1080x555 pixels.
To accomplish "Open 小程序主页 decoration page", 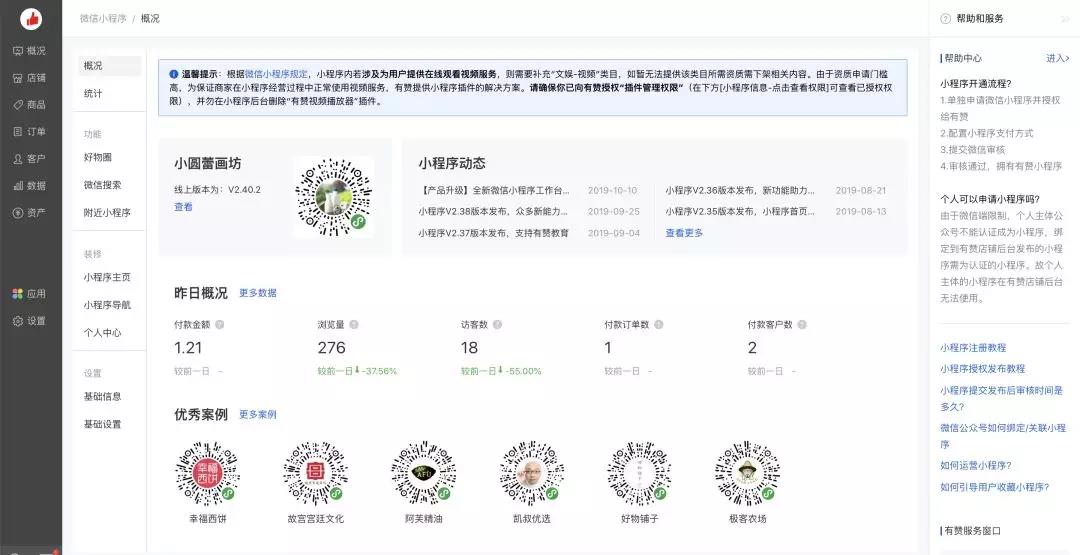I will pyautogui.click(x=107, y=278).
